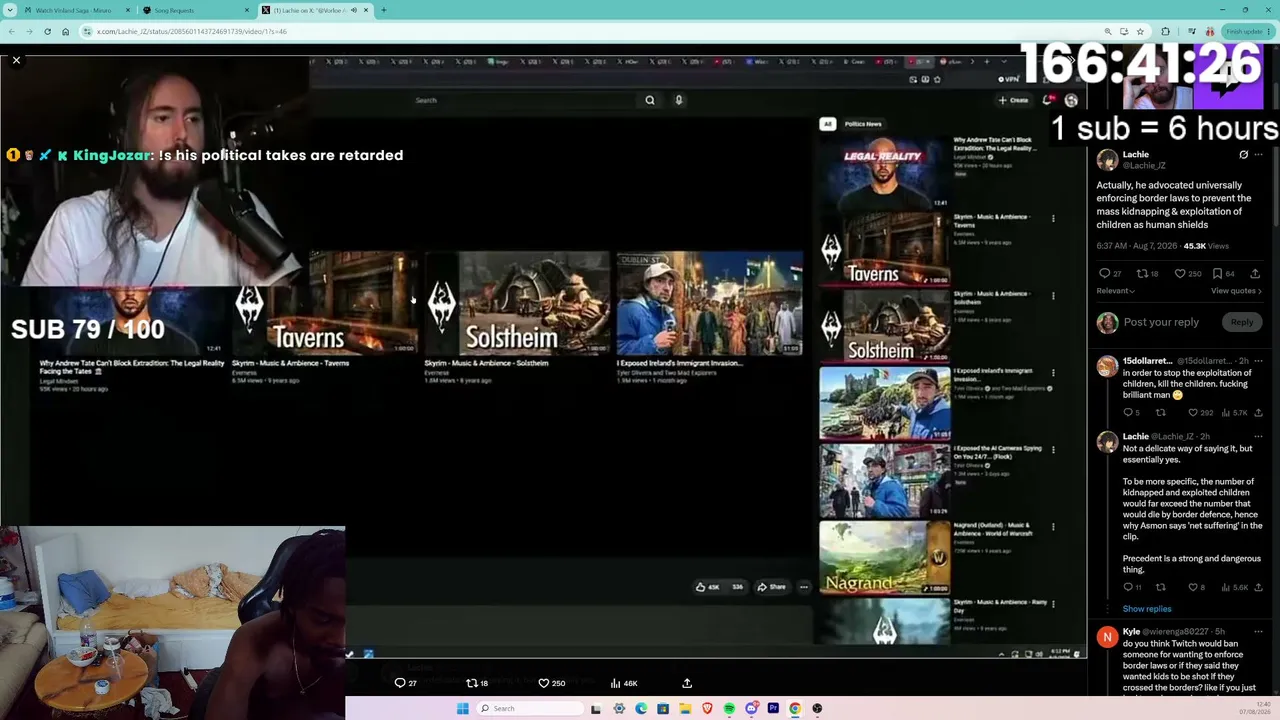Share icon below the video

point(687,683)
